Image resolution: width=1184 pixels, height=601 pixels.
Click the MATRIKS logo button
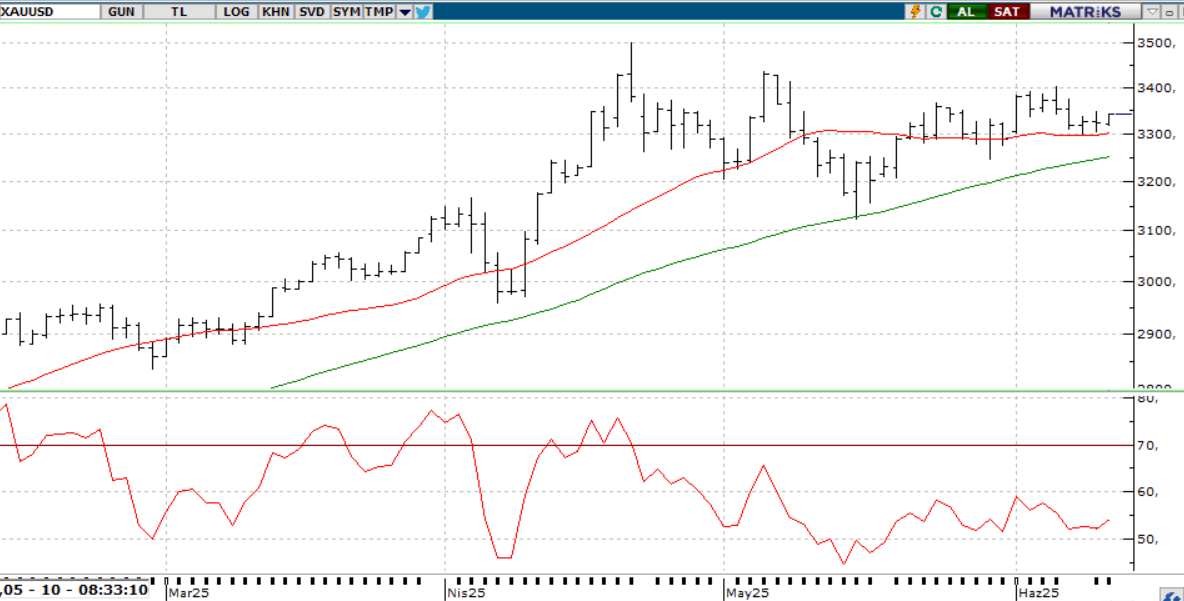click(1085, 11)
